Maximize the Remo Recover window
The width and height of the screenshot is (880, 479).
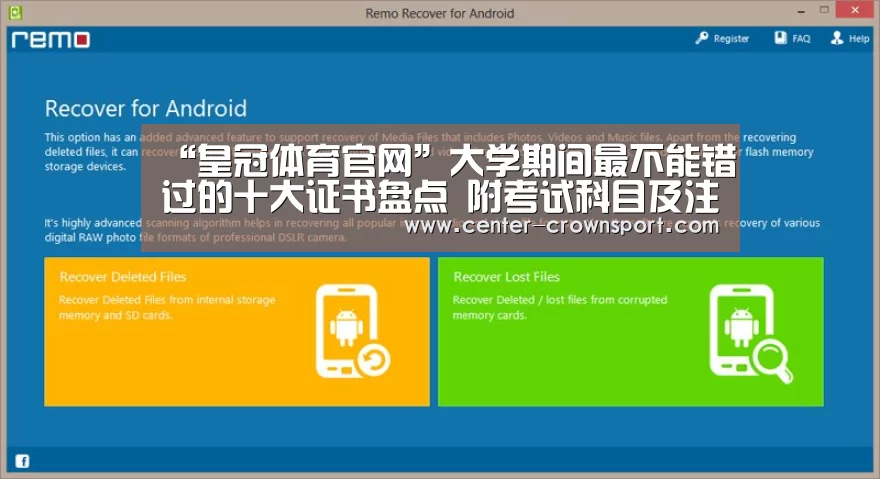tap(824, 10)
